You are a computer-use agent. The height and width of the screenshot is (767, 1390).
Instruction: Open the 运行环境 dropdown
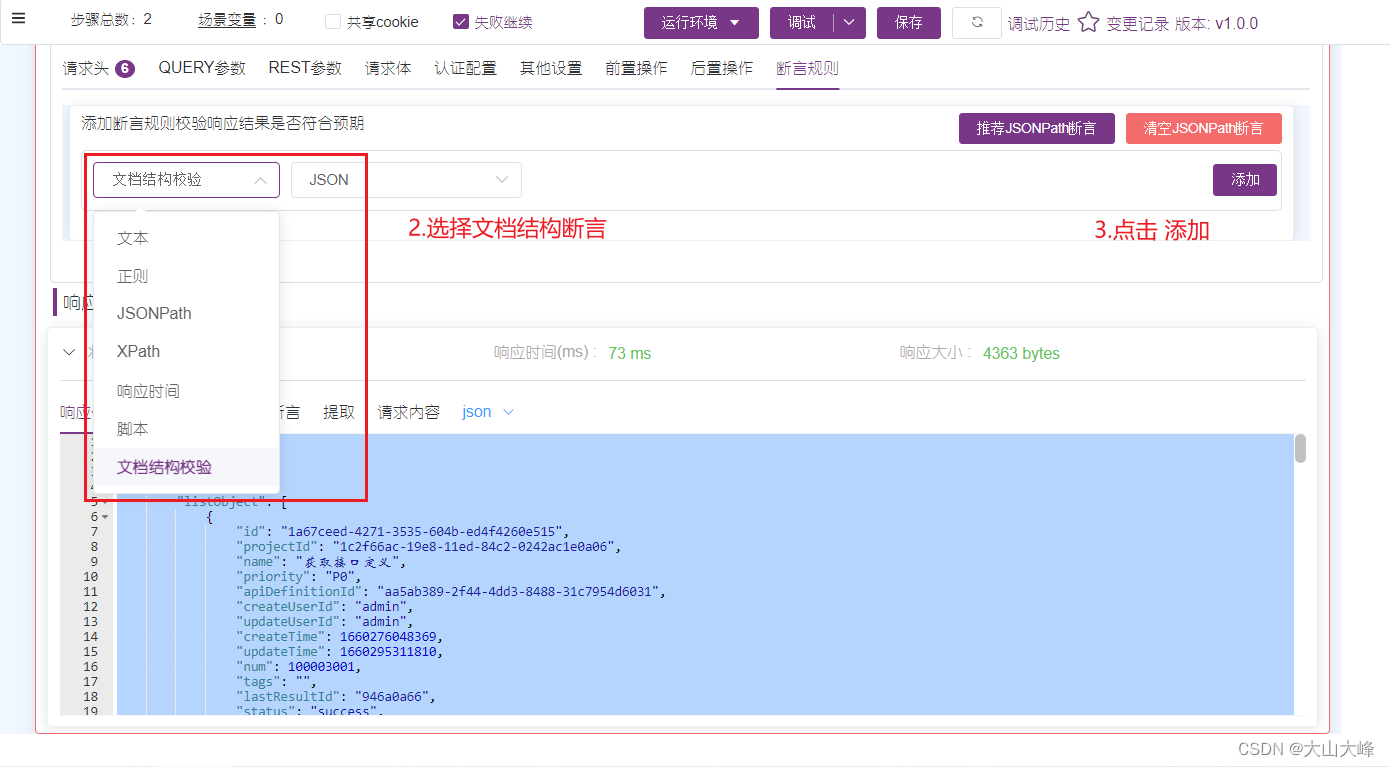701,22
